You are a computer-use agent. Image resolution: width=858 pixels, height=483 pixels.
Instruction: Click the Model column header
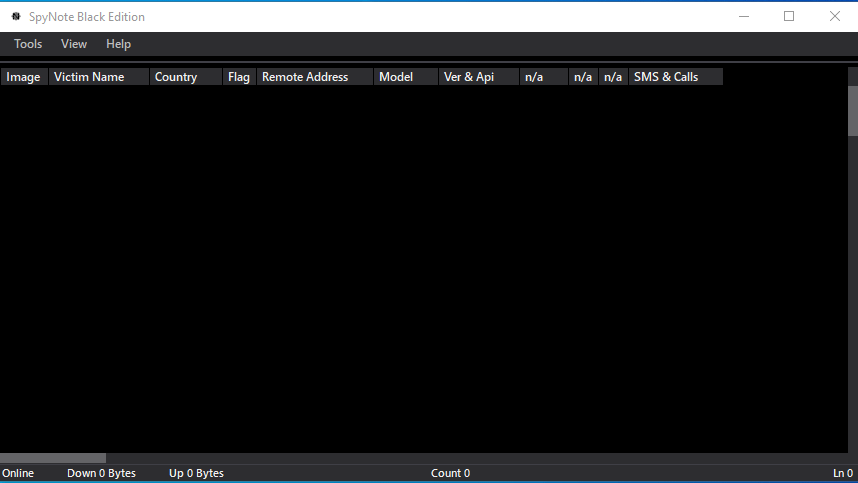405,77
